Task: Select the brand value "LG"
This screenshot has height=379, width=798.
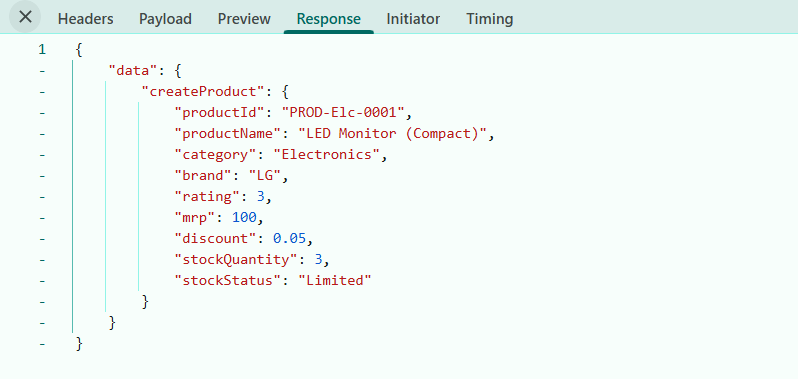Action: [265, 176]
